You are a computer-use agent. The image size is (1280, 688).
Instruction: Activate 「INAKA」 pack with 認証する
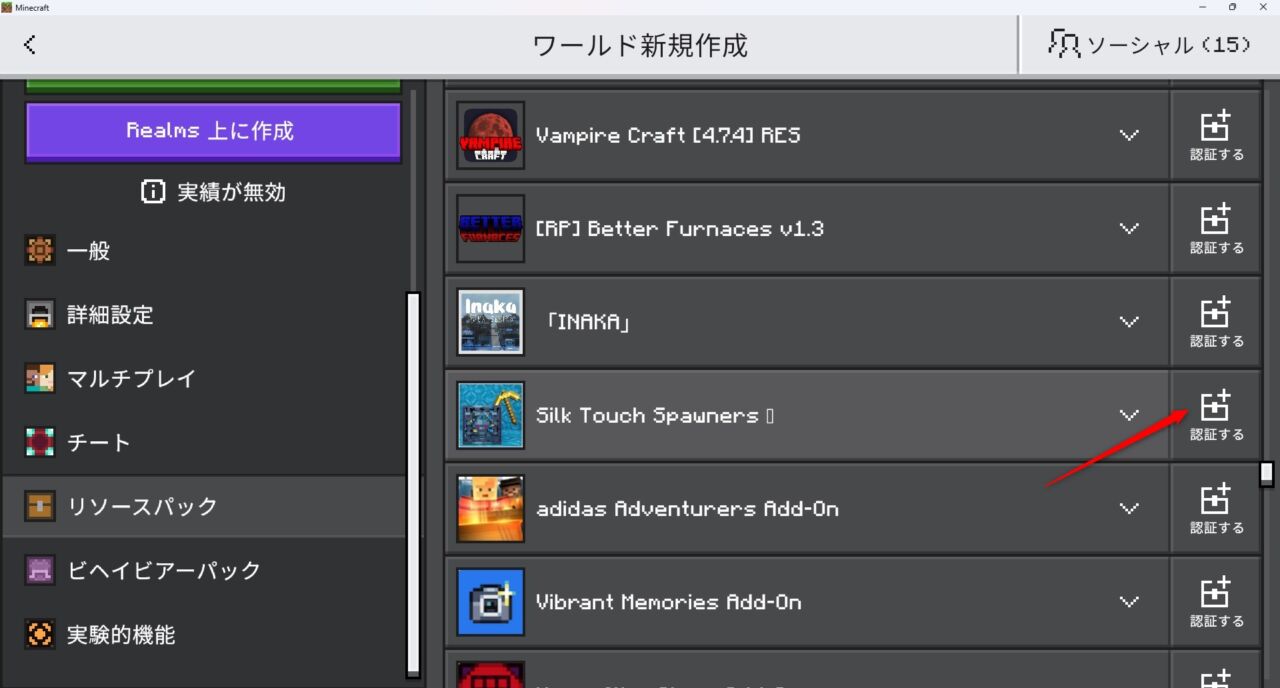coord(1216,322)
